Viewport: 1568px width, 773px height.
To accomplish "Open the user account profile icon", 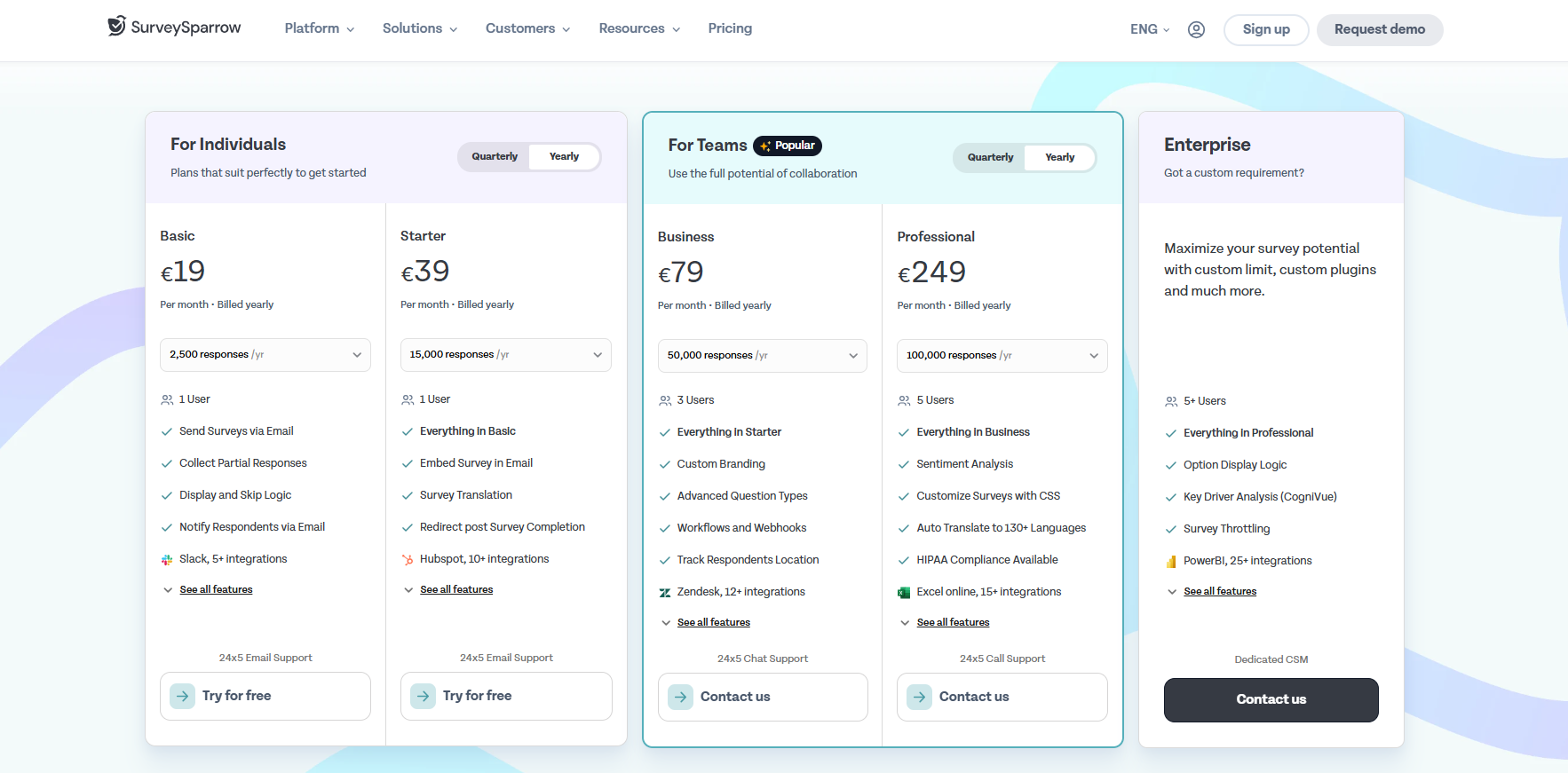I will pos(1196,29).
